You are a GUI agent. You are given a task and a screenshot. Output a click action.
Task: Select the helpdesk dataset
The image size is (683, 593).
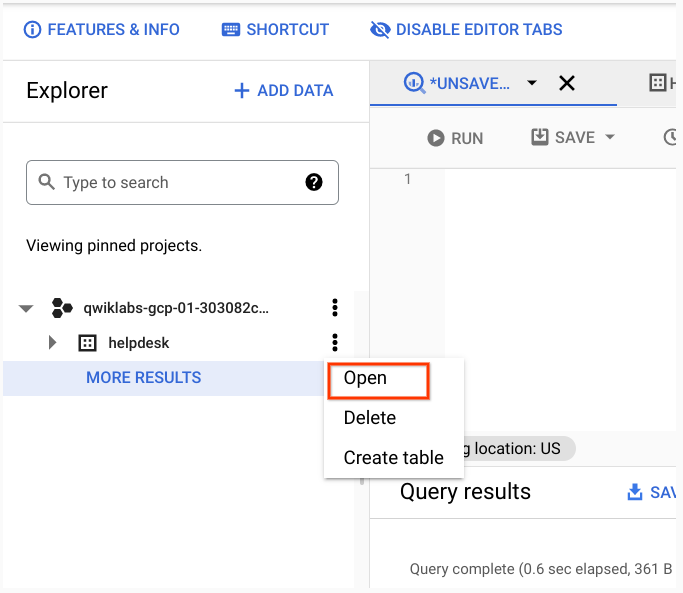point(139,343)
